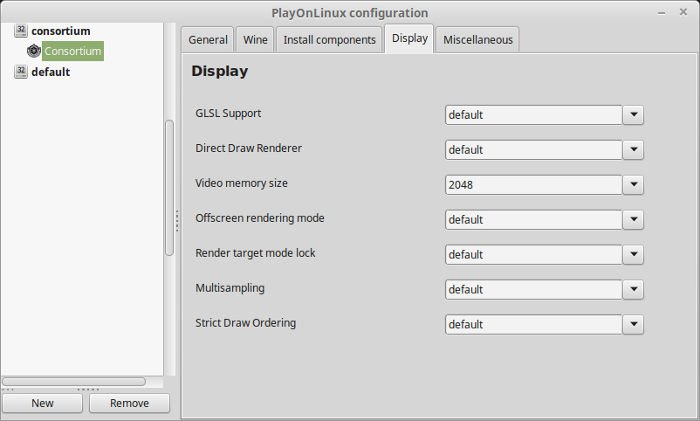Screen dimensions: 700x421
Task: Click the Direct Draw Renderer label
Action: click(248, 148)
